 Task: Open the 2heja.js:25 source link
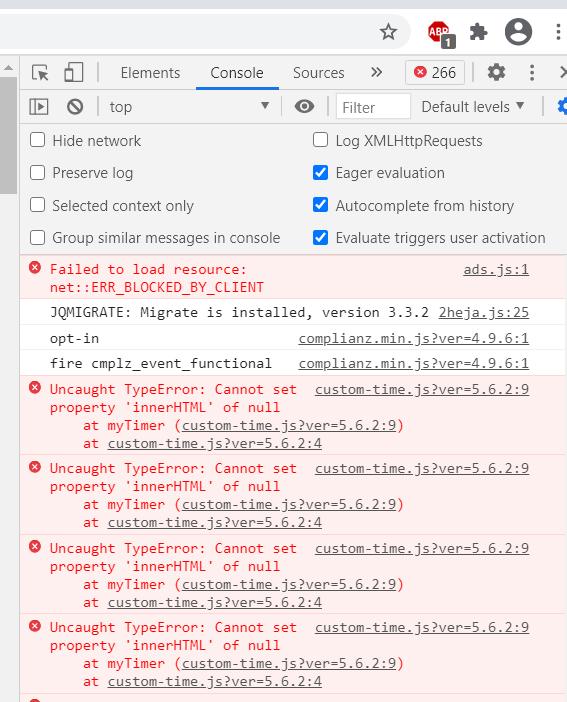484,312
